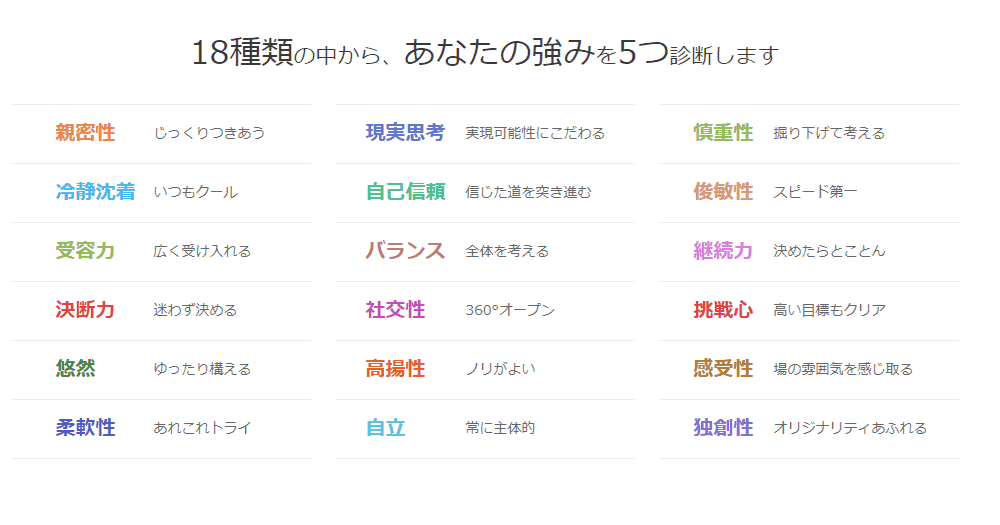1000x525 pixels.
Task: Select the 社交性 label
Action: [x=395, y=309]
